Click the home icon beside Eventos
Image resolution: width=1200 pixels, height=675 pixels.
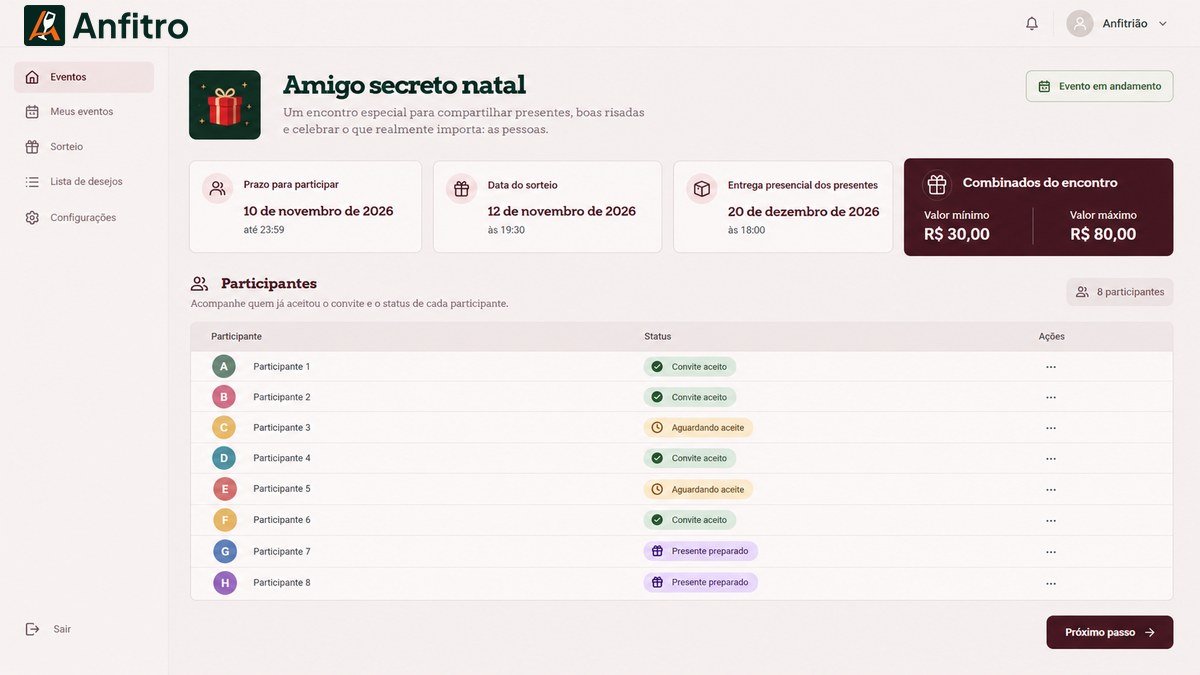click(x=32, y=77)
